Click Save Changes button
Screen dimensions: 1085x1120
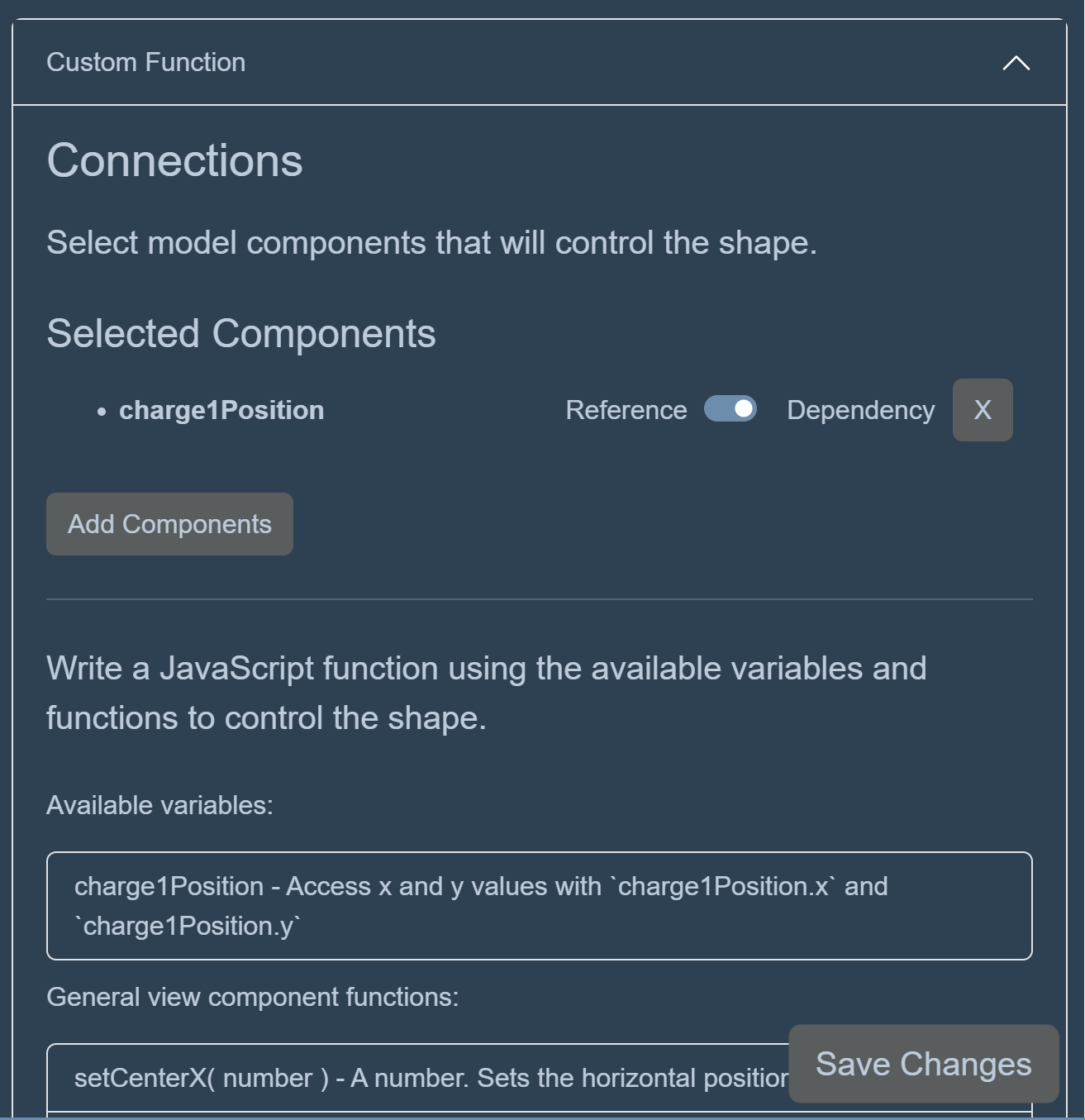pos(924,1064)
